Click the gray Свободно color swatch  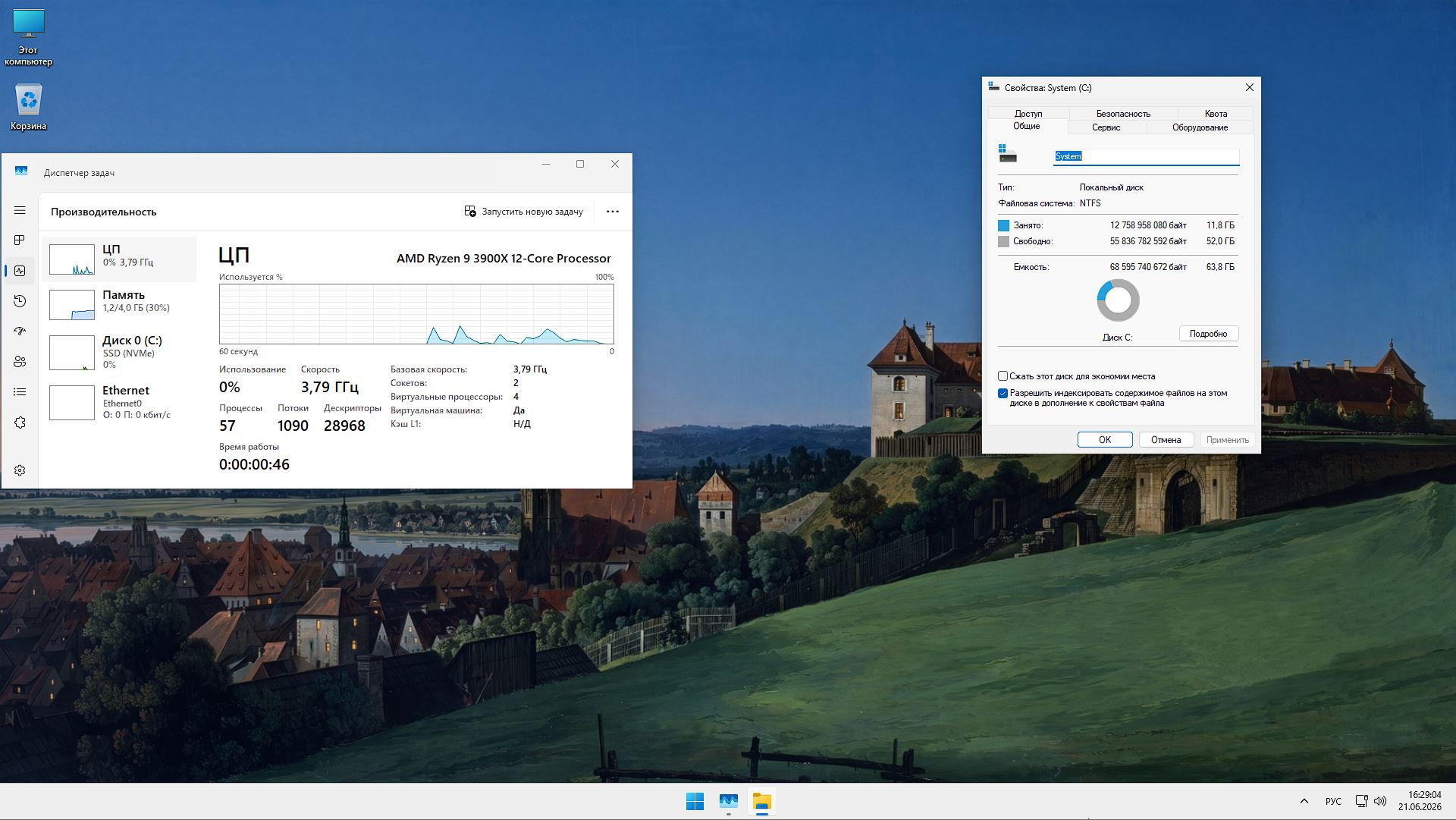1003,241
